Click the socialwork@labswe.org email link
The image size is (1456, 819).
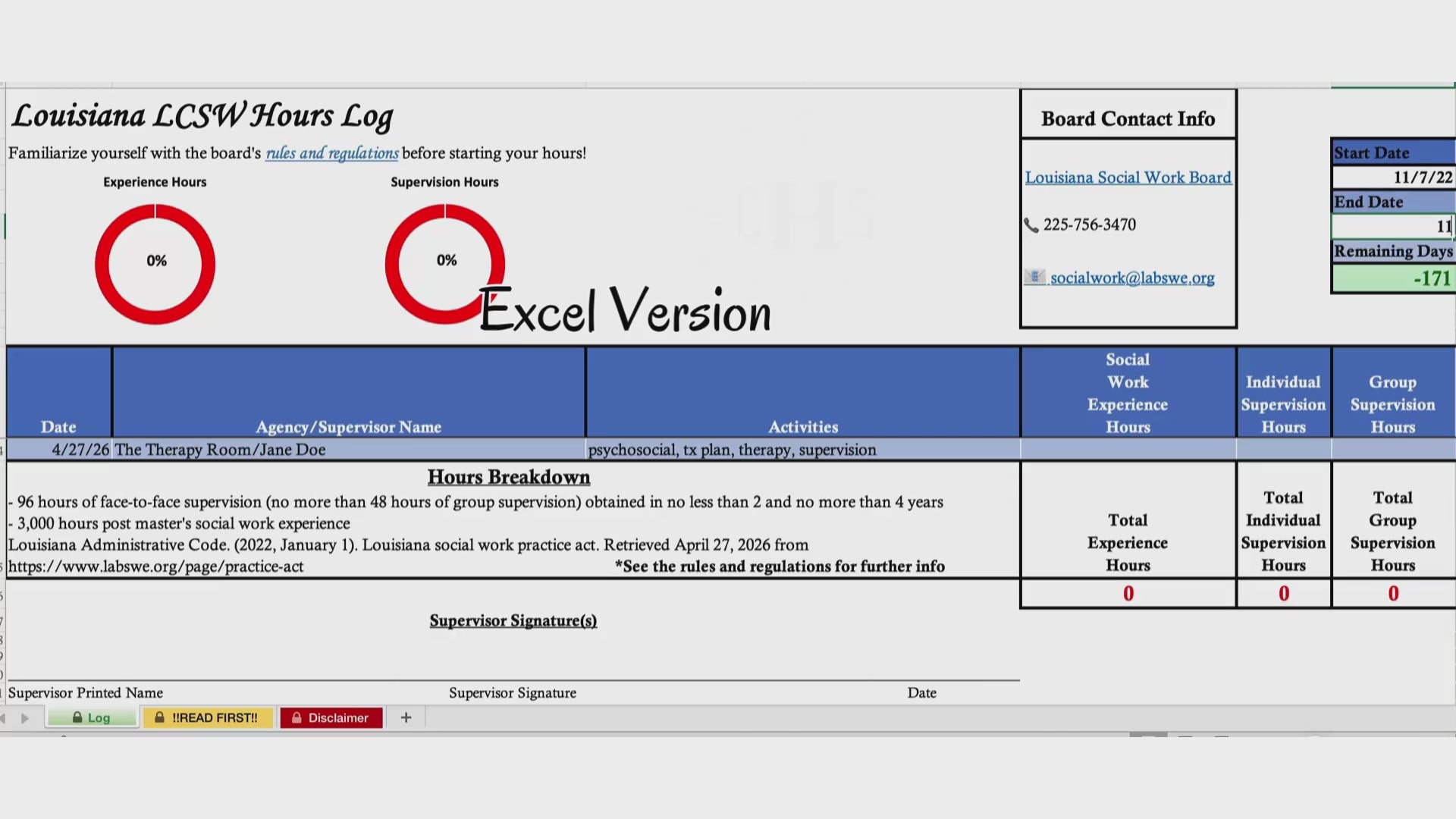(x=1132, y=278)
